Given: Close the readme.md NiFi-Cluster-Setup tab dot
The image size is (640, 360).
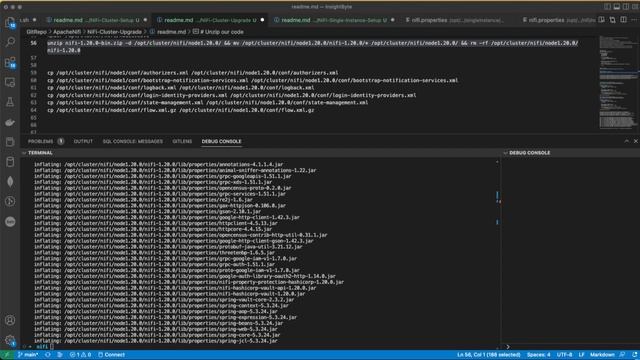Looking at the screenshot, I should coord(145,20).
